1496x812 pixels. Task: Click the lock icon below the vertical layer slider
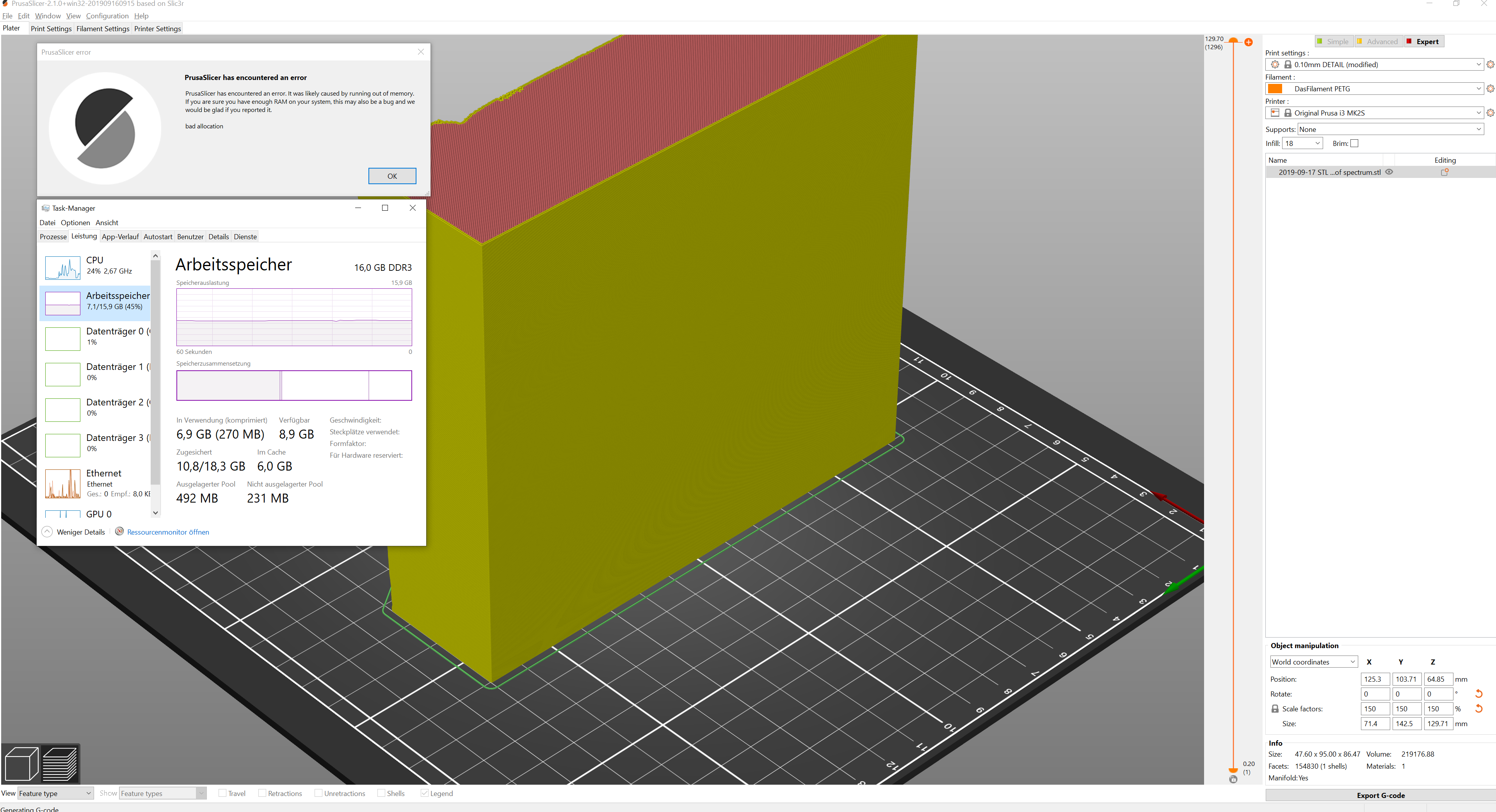click(x=1233, y=779)
